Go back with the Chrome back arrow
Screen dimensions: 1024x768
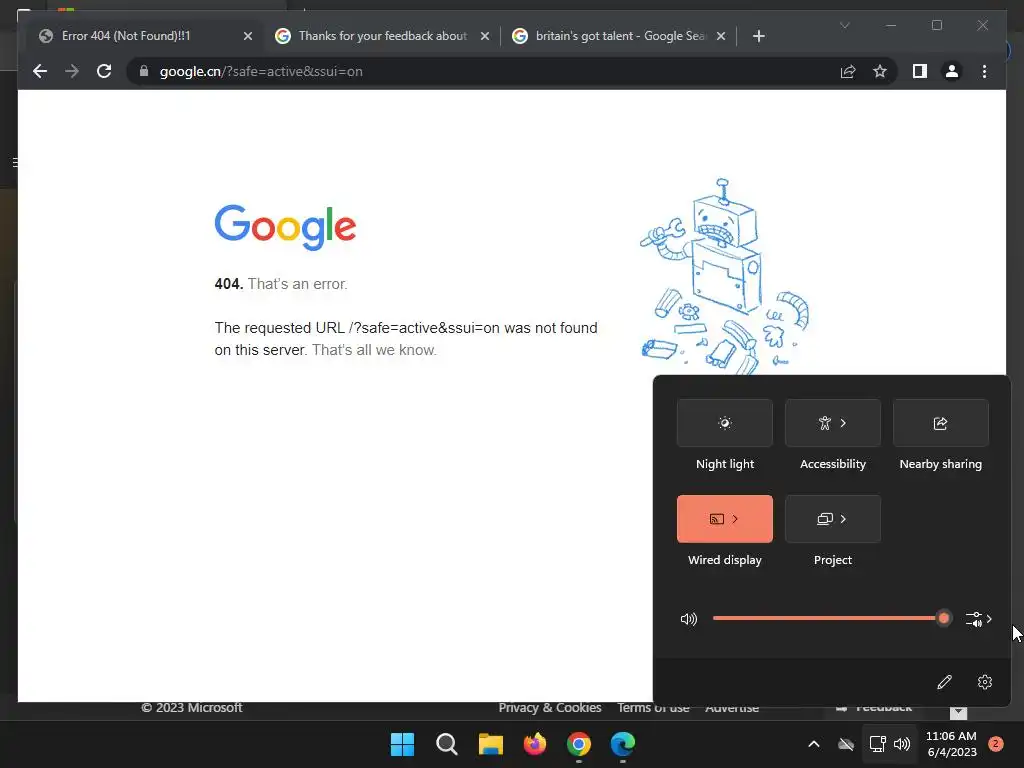[40, 71]
